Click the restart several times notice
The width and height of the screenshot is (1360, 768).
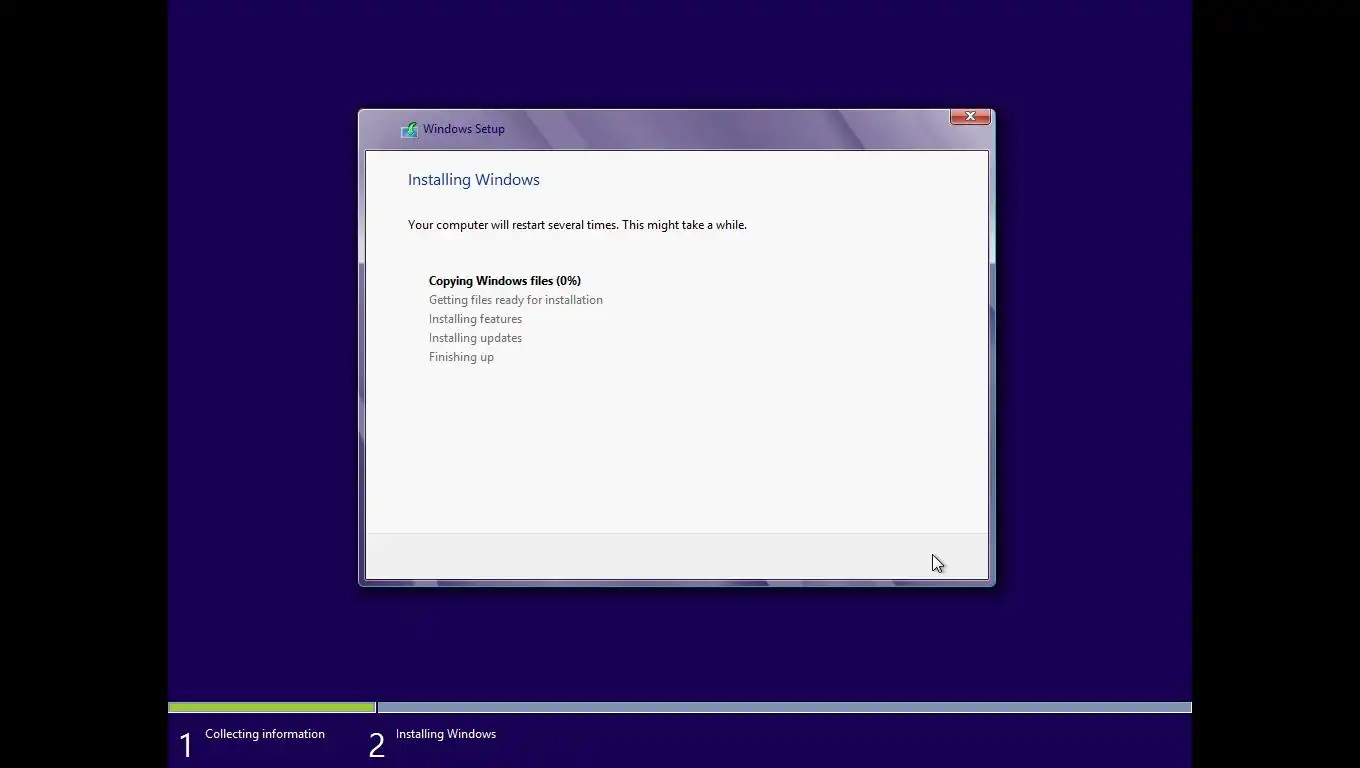click(x=577, y=225)
